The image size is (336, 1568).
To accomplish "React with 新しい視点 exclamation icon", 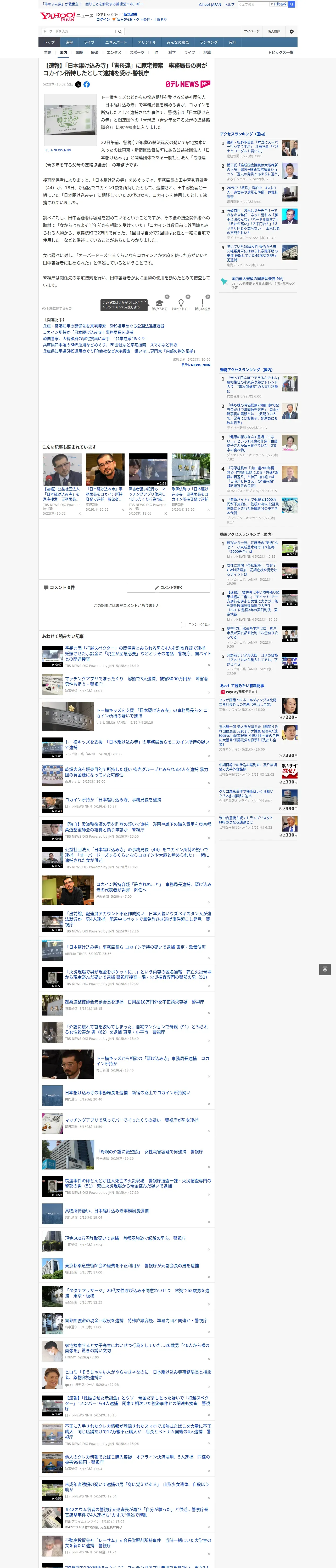I will click(203, 303).
